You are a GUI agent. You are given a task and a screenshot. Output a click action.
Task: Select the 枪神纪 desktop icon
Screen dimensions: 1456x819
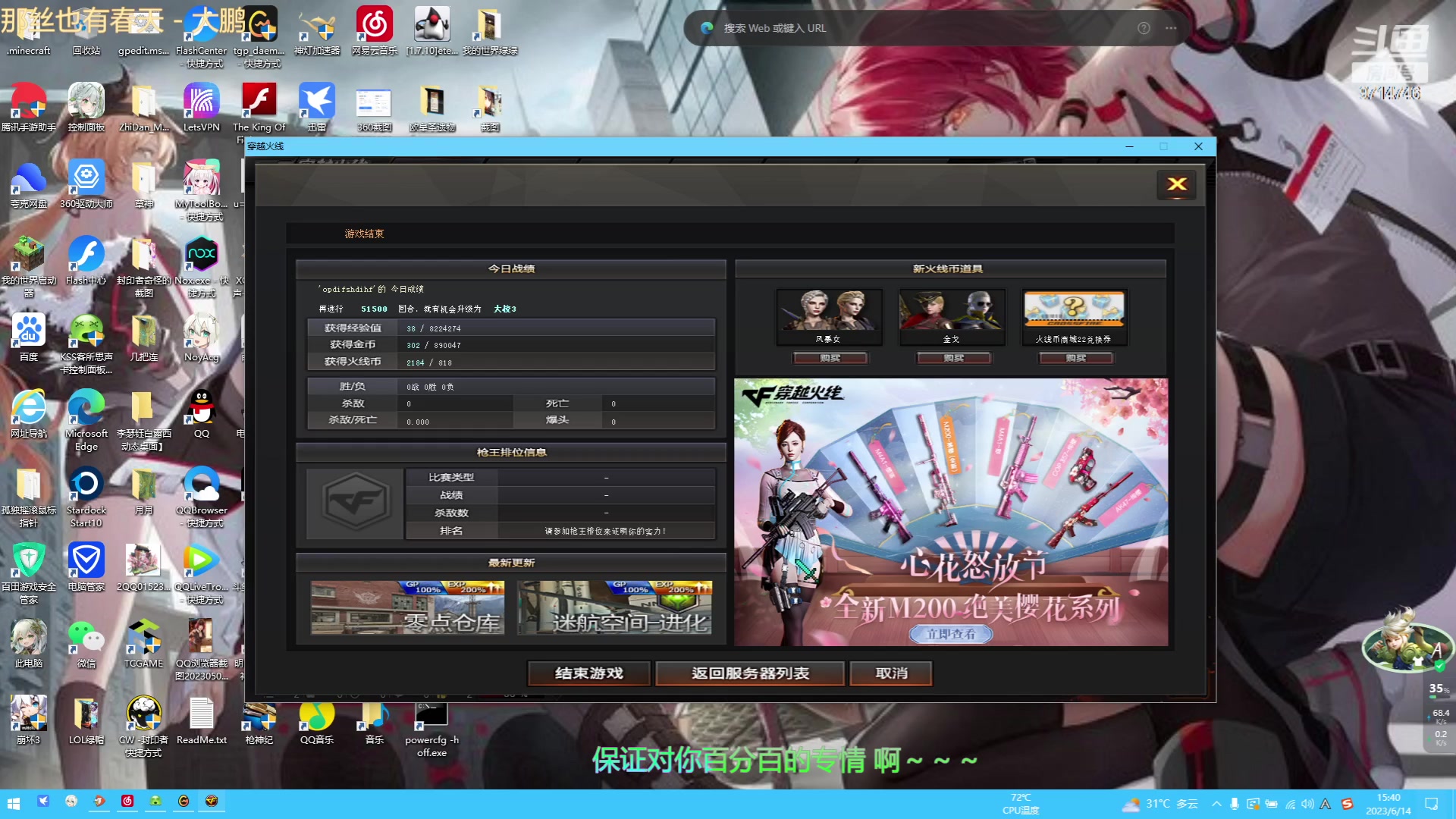(x=259, y=720)
